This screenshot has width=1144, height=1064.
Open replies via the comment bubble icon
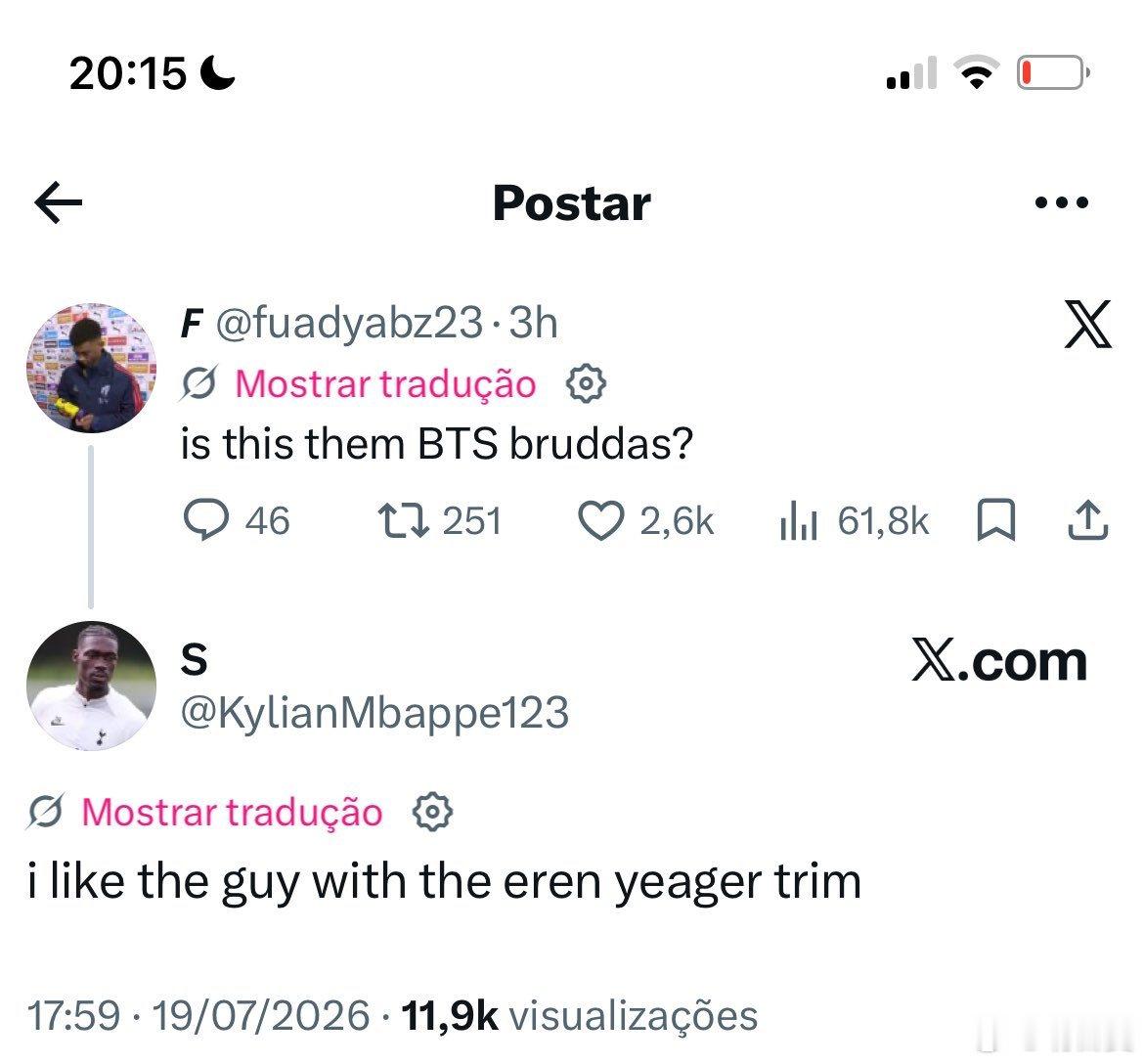[x=205, y=520]
